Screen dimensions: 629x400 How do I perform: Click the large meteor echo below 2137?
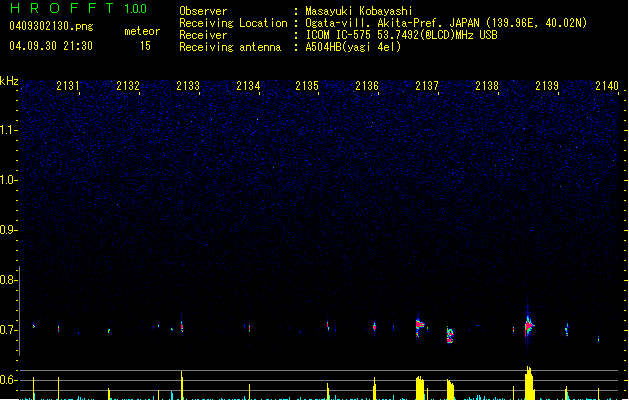[420, 325]
